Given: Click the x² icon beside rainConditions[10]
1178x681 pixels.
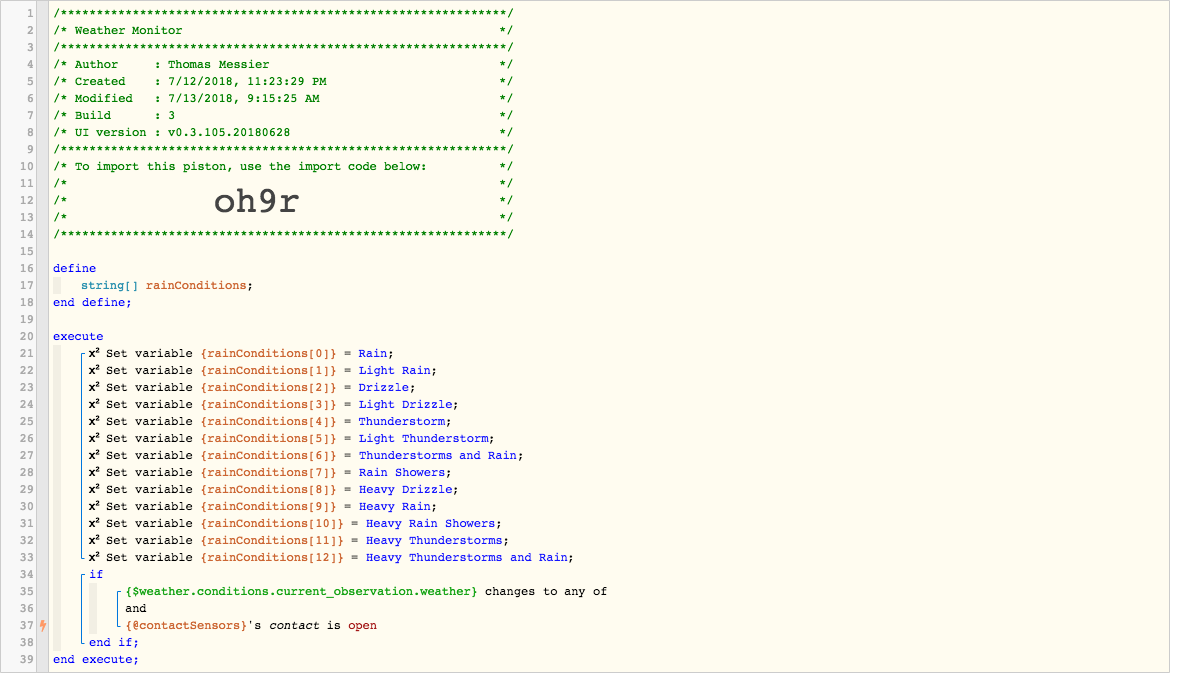Looking at the screenshot, I should point(94,524).
